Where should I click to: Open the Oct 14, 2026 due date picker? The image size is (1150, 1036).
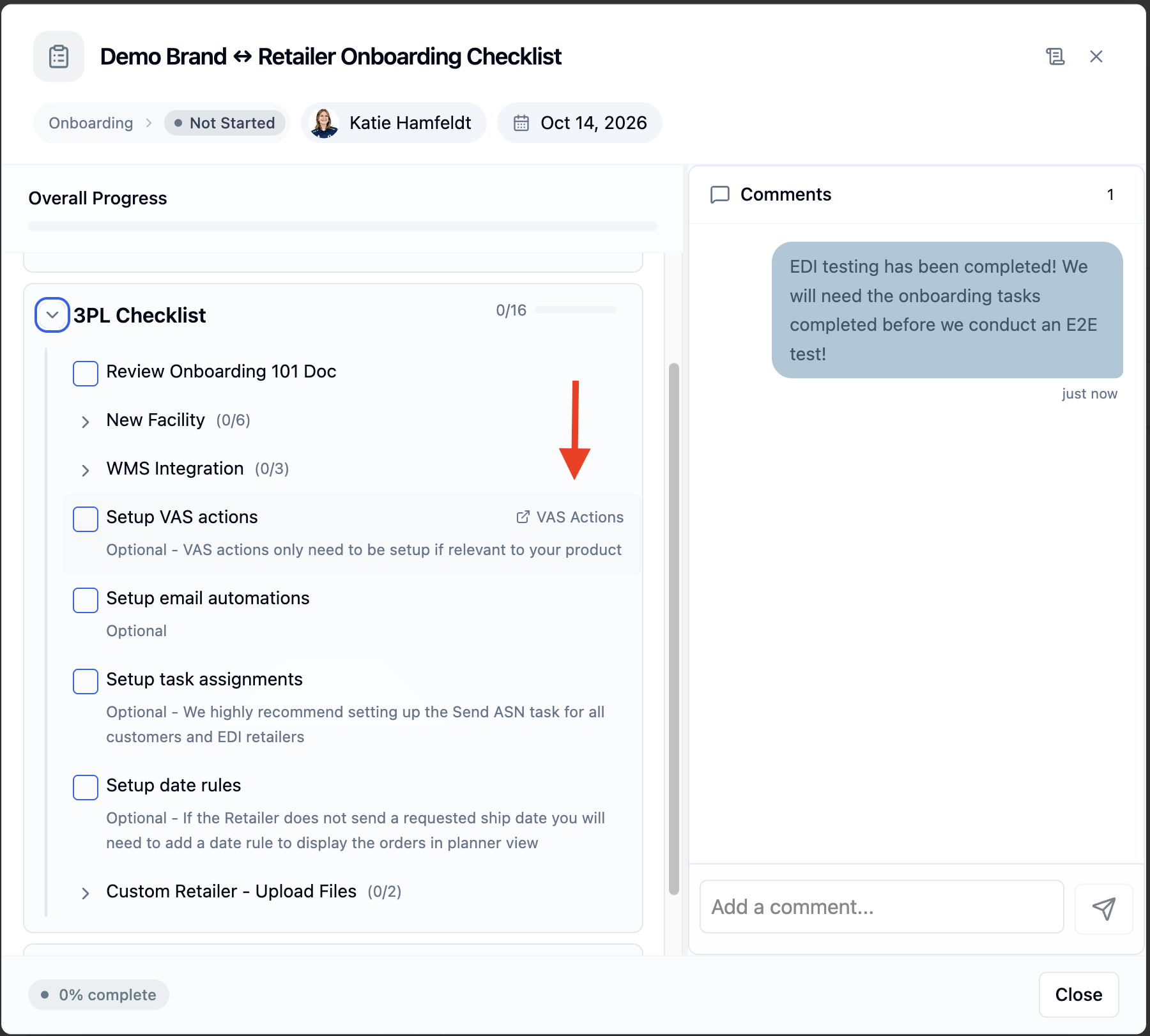tap(579, 123)
